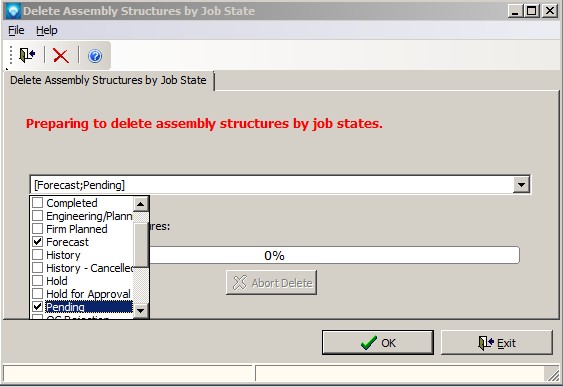Viewport: 563px width, 387px height.
Task: Open help via blue question mark icon
Action: point(95,56)
